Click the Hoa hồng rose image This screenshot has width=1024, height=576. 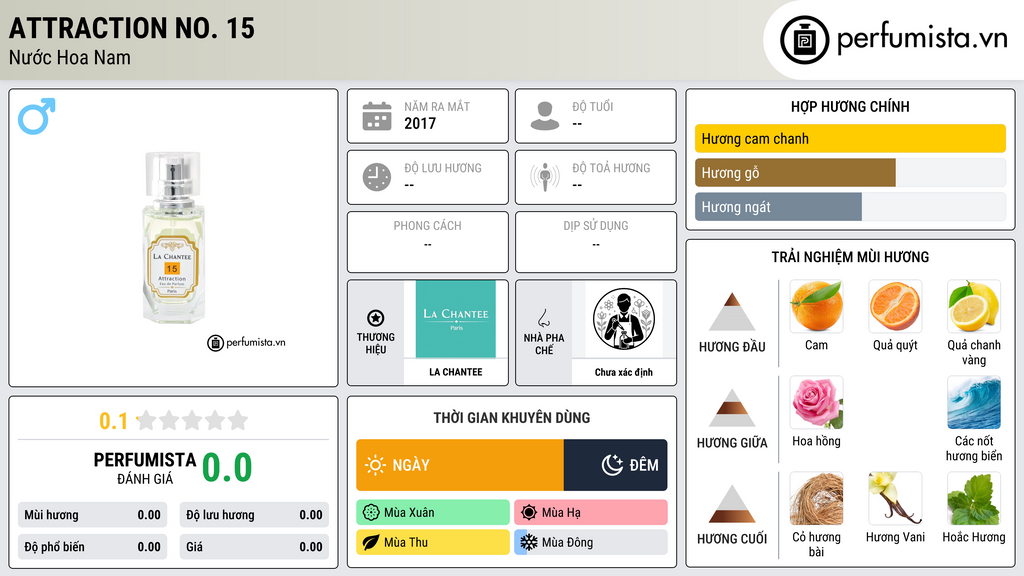(816, 402)
